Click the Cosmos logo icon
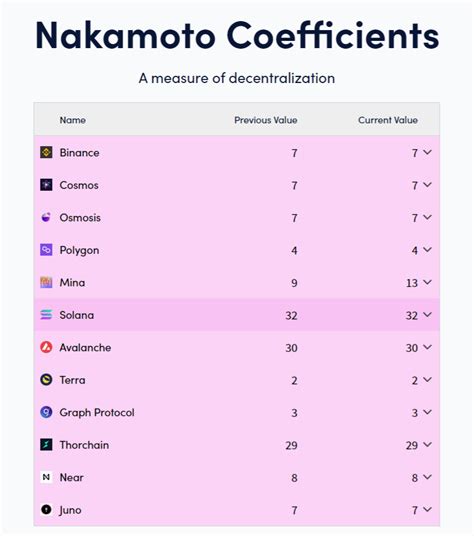Image resolution: width=474 pixels, height=536 pixels. click(46, 185)
